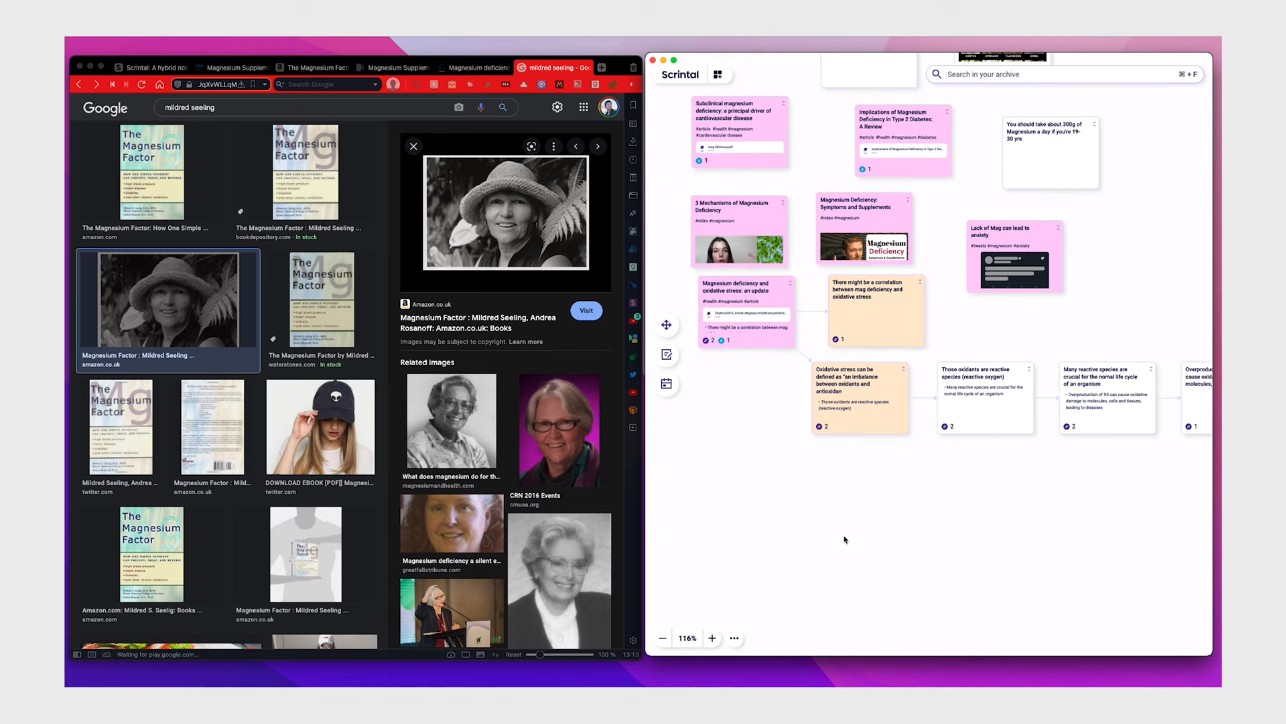Open closed tabs trash icon in browser

(633, 67)
